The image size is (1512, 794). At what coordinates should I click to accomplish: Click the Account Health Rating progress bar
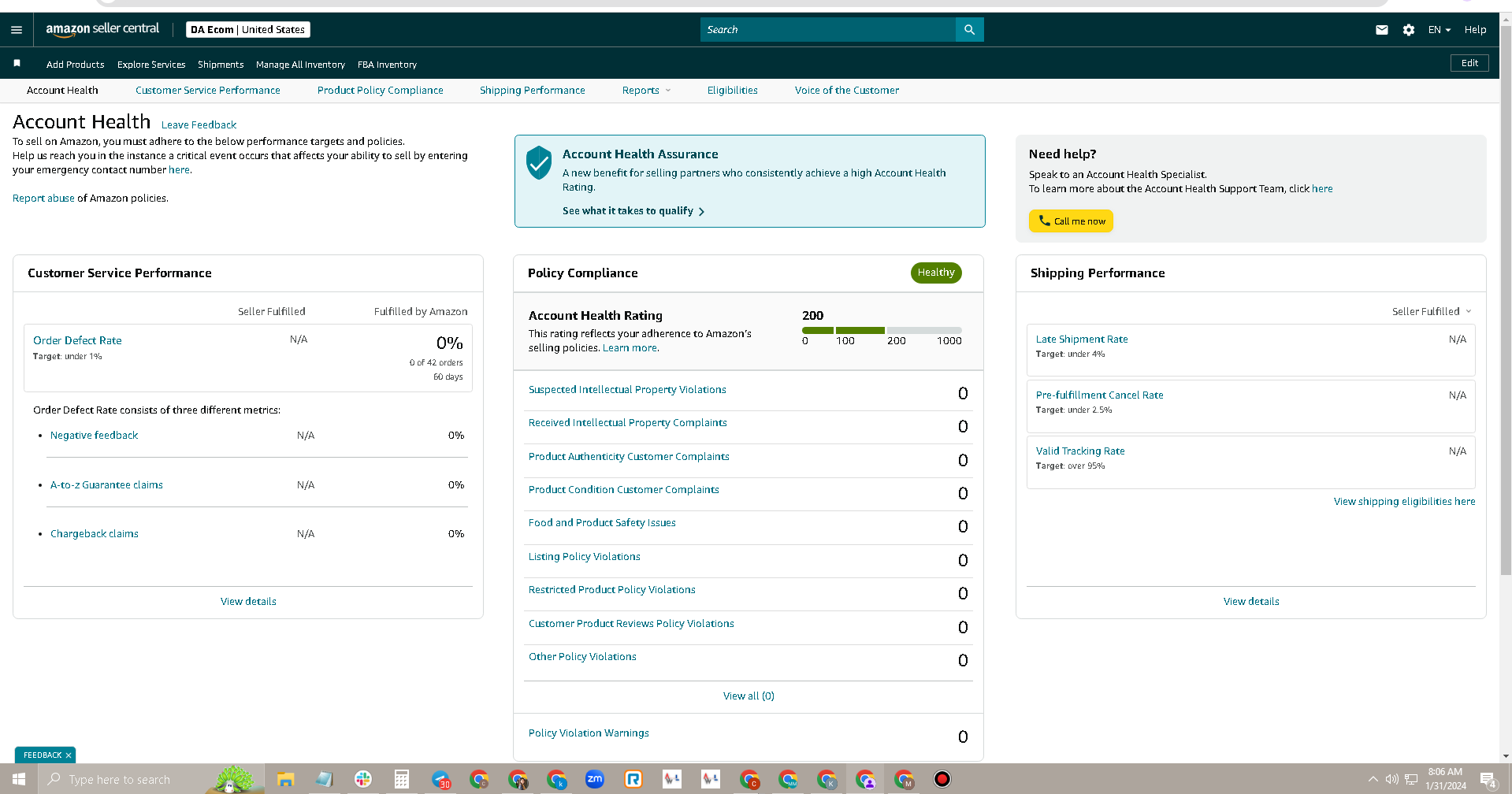(x=882, y=330)
